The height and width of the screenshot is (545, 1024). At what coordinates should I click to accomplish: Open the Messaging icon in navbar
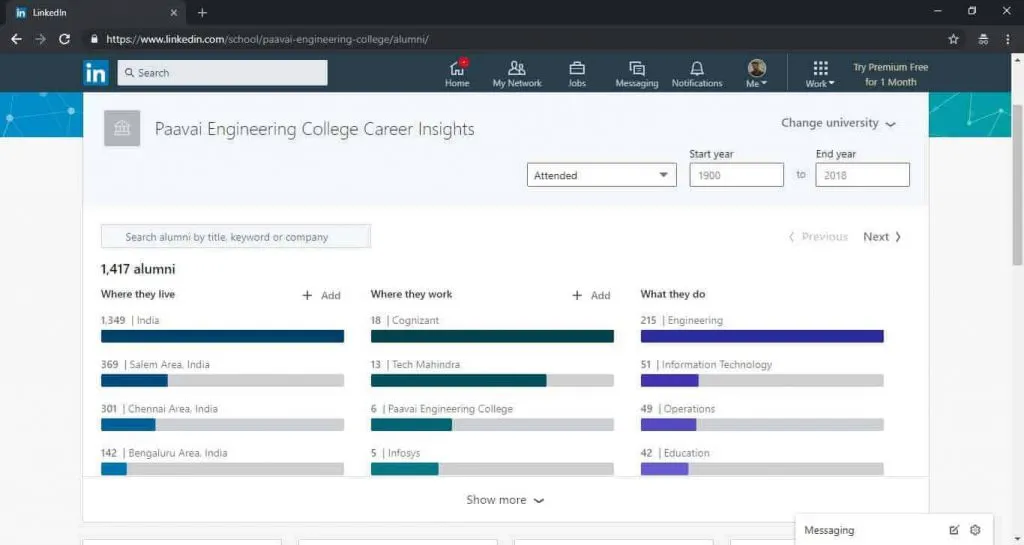point(636,68)
